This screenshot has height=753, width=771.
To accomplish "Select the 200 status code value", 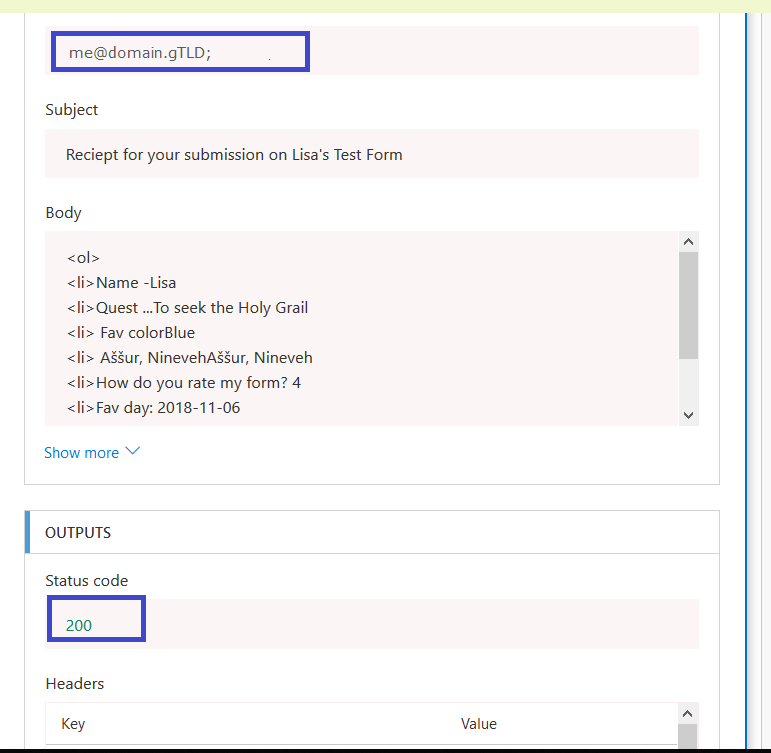I will 79,625.
